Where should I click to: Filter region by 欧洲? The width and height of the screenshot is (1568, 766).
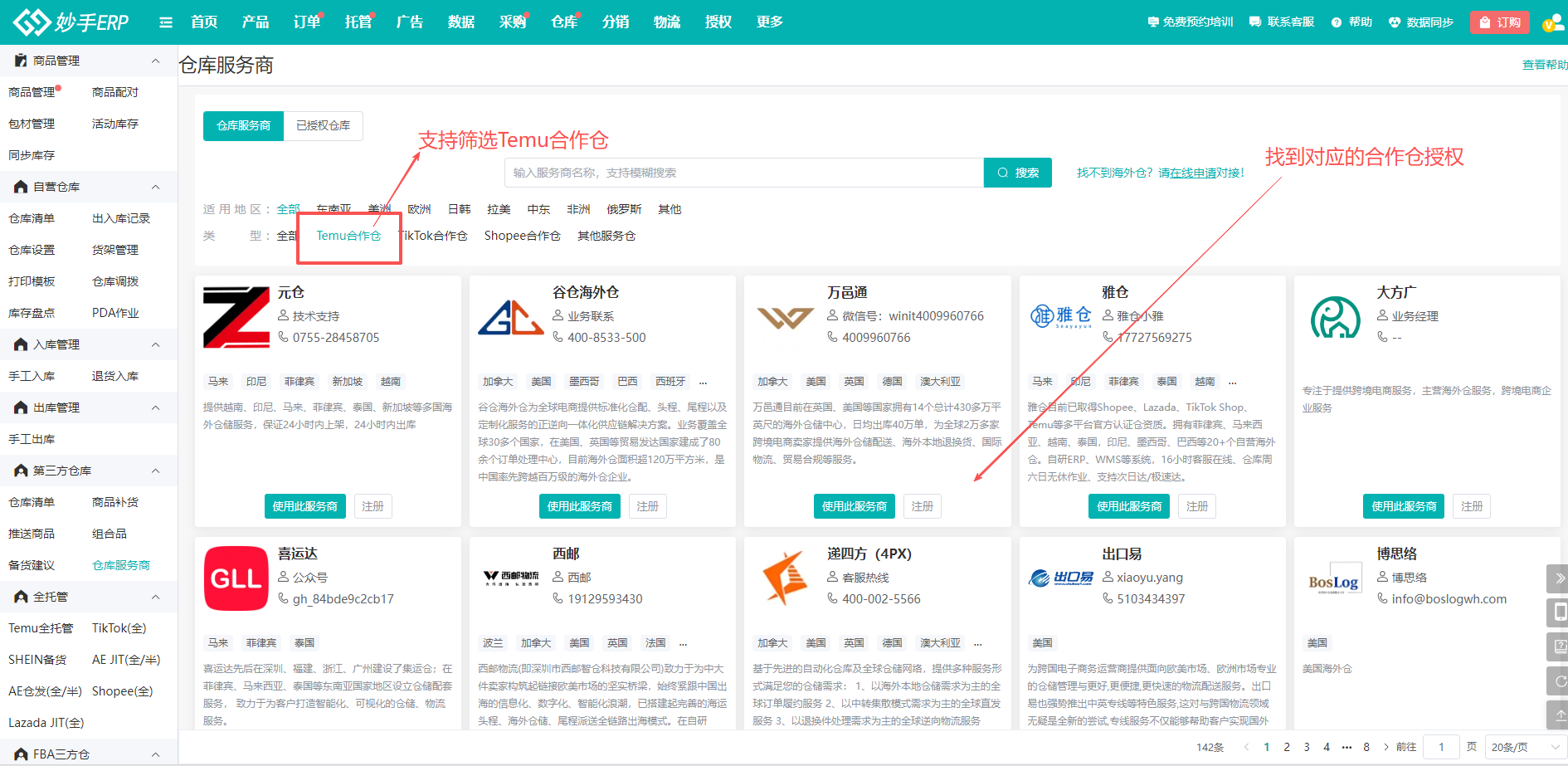(419, 209)
